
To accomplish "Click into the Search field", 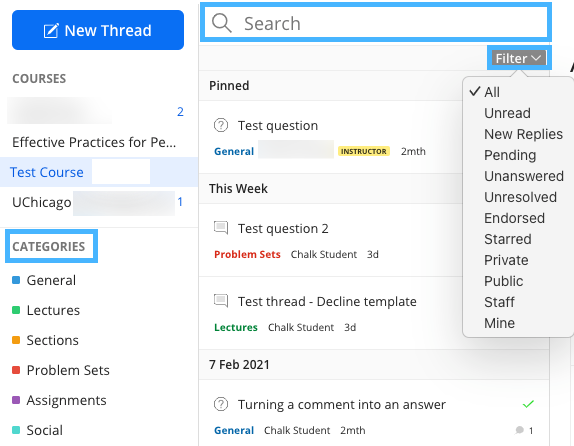I will 376,23.
